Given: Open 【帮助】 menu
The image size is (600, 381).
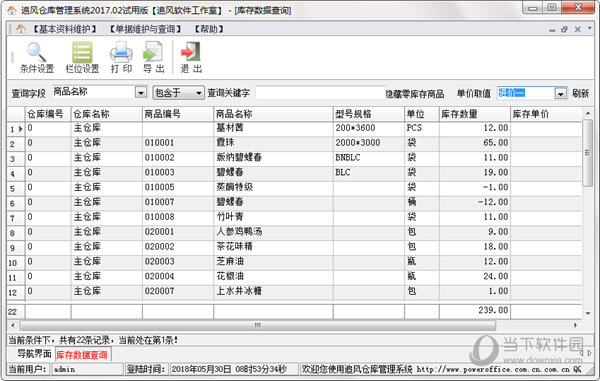Looking at the screenshot, I should click(x=209, y=29).
